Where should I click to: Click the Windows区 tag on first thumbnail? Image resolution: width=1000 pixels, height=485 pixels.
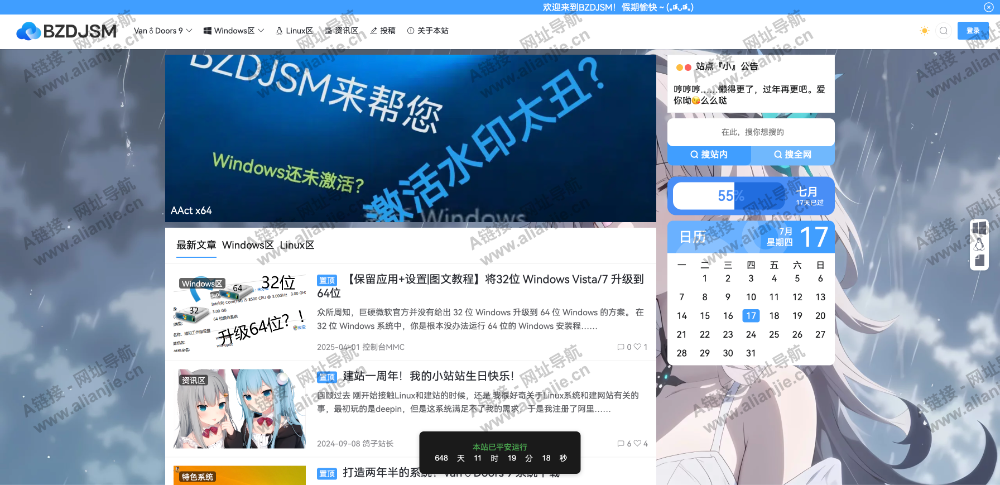202,283
